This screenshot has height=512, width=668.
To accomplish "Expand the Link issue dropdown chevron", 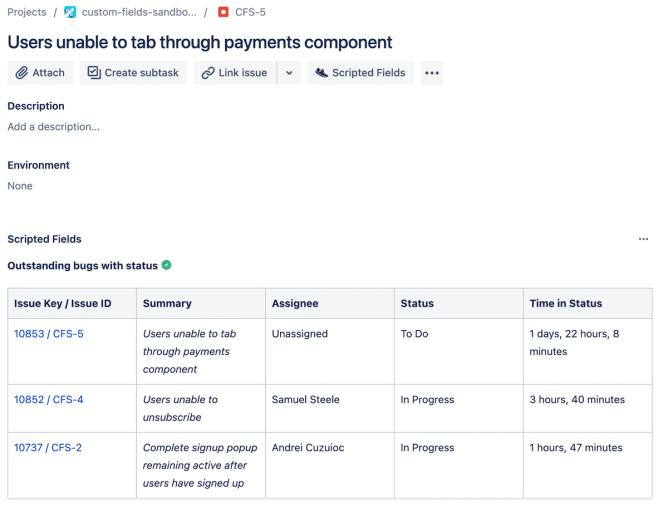I will (x=289, y=73).
